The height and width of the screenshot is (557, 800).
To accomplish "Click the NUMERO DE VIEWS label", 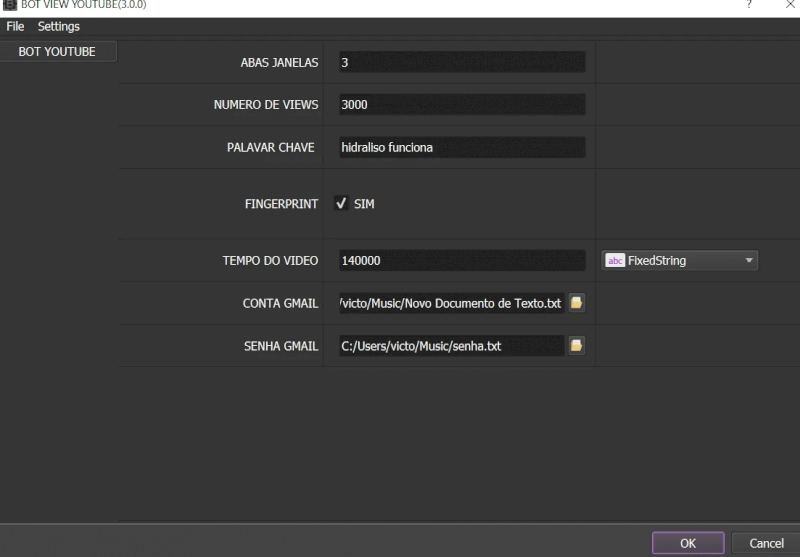I will pyautogui.click(x=266, y=105).
